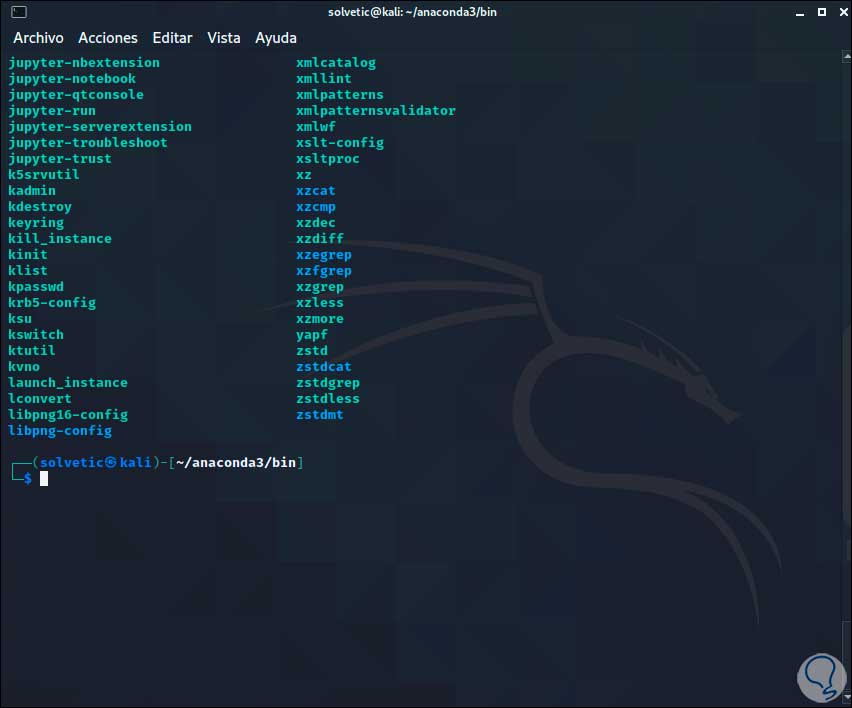Click the terminal cursor at the prompt
The image size is (852, 708).
pos(44,479)
